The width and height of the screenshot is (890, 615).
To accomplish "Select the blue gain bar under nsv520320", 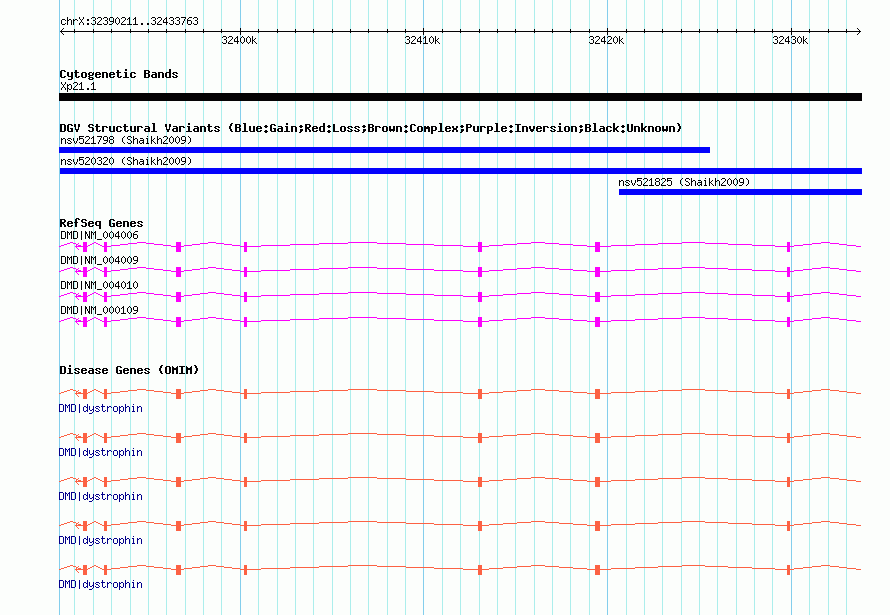I will point(460,171).
